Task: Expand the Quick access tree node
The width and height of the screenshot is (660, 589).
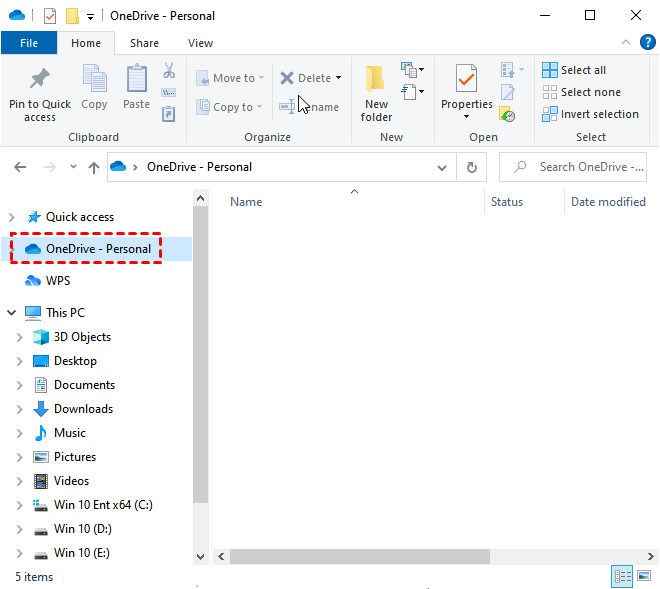Action: point(12,217)
